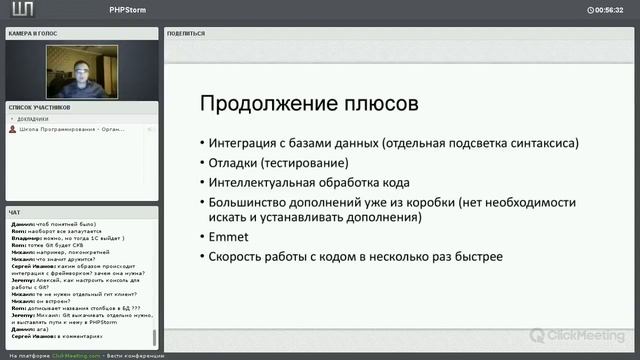Image resolution: width=640 pixels, height=360 pixels.
Task: Click the PHPStorm room title
Action: [128, 10]
